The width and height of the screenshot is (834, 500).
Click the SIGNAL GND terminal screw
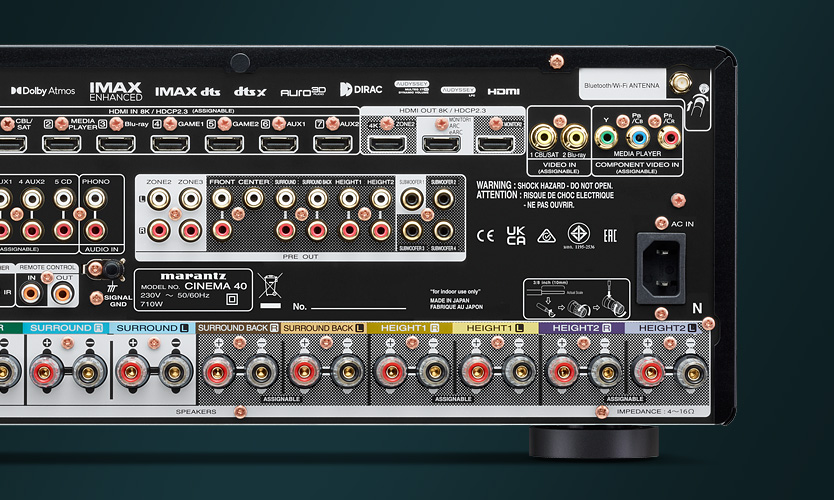click(x=96, y=297)
